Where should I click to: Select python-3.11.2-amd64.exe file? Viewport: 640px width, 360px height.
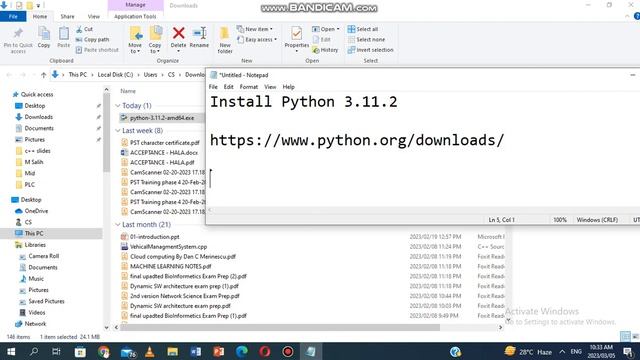click(162, 118)
